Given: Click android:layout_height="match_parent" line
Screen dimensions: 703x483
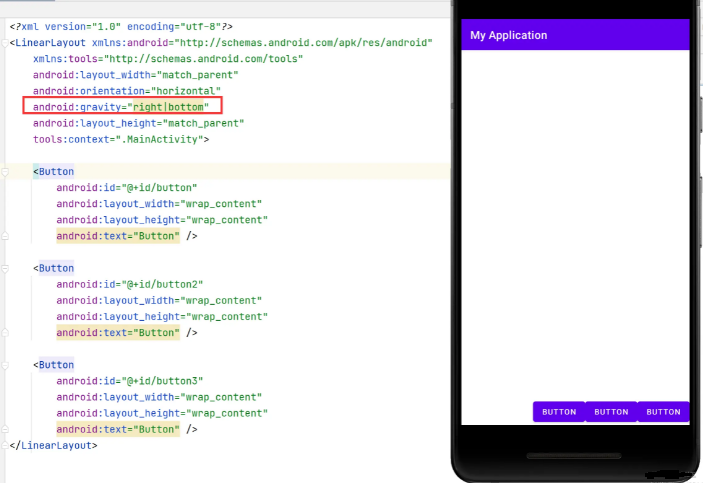Looking at the screenshot, I should (x=138, y=123).
